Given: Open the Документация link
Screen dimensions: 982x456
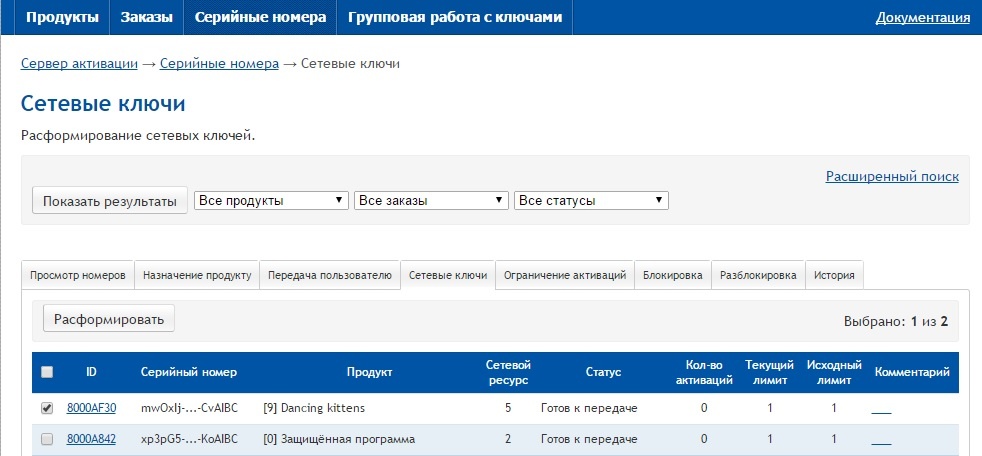Looking at the screenshot, I should pyautogui.click(x=922, y=17).
